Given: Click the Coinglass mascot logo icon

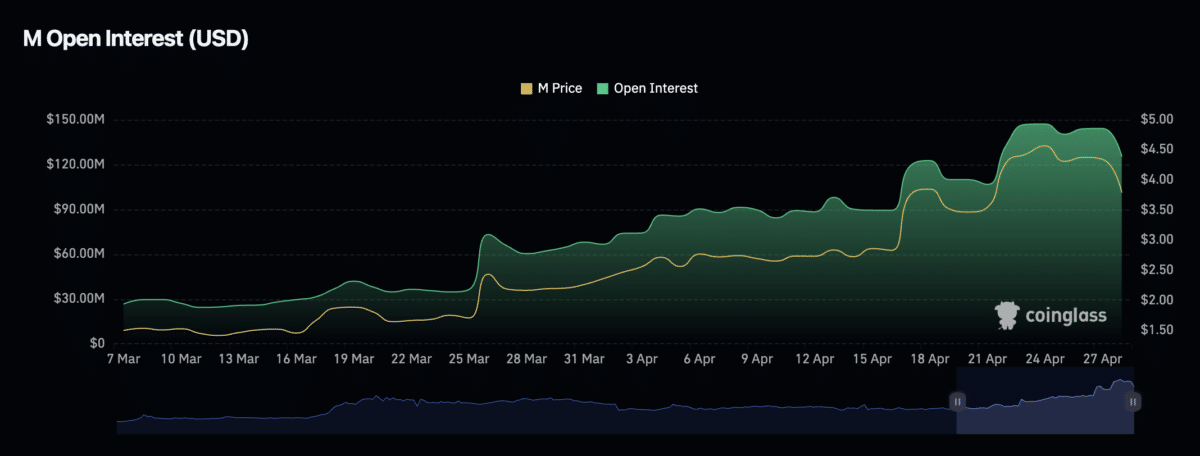Looking at the screenshot, I should [x=1007, y=316].
